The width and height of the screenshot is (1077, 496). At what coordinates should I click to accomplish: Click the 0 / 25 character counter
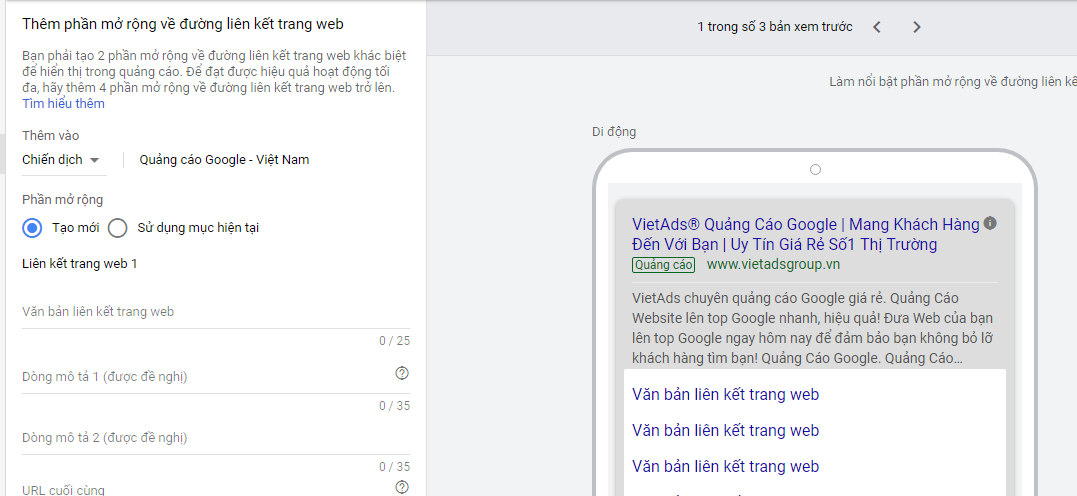[x=394, y=341]
